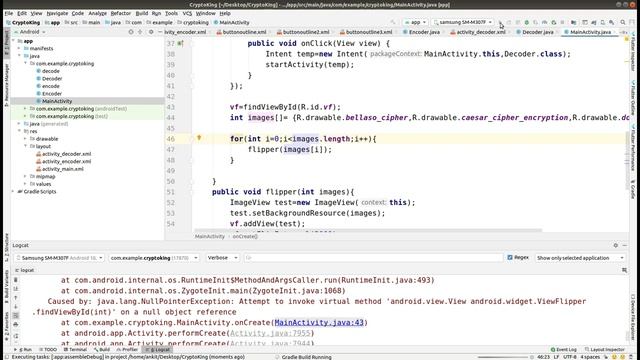Screen dimensions: 640x360
Task: Click the Stop process icon in toolbar
Action: coord(562,22)
